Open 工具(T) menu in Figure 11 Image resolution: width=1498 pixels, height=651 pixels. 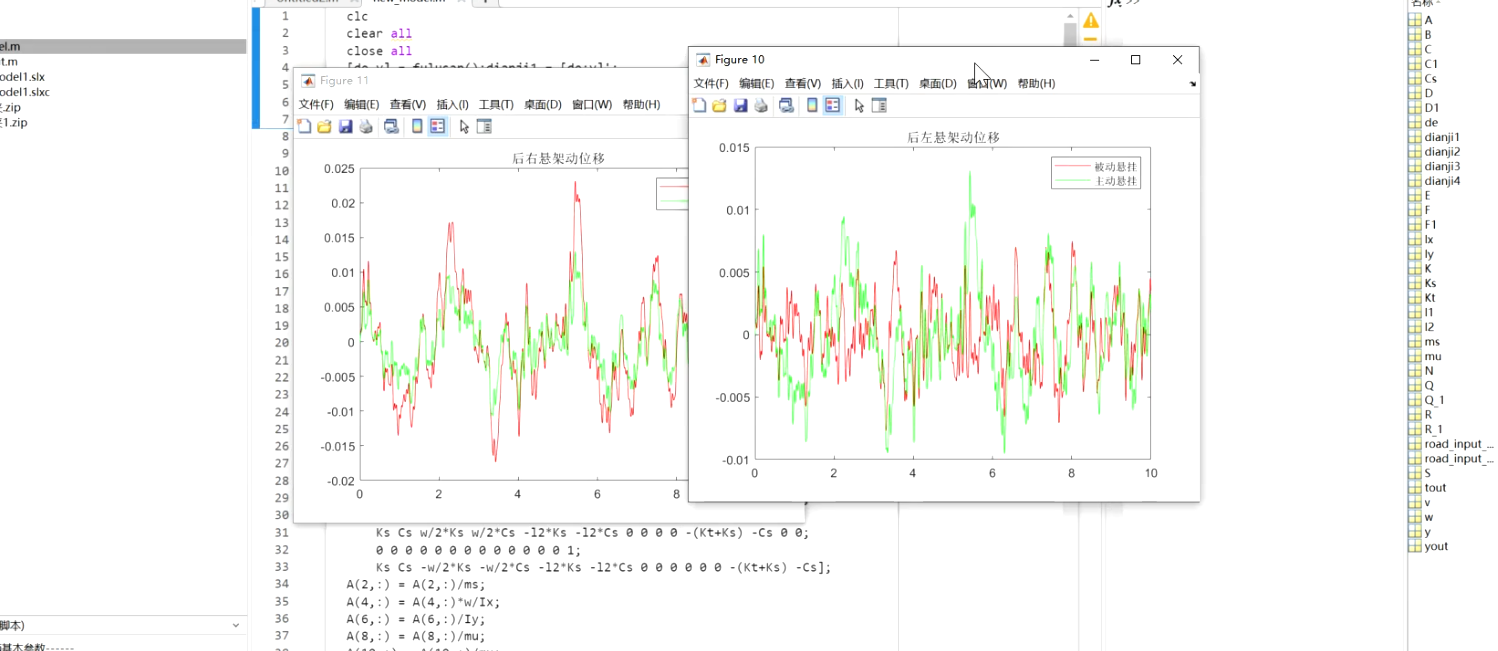(495, 105)
